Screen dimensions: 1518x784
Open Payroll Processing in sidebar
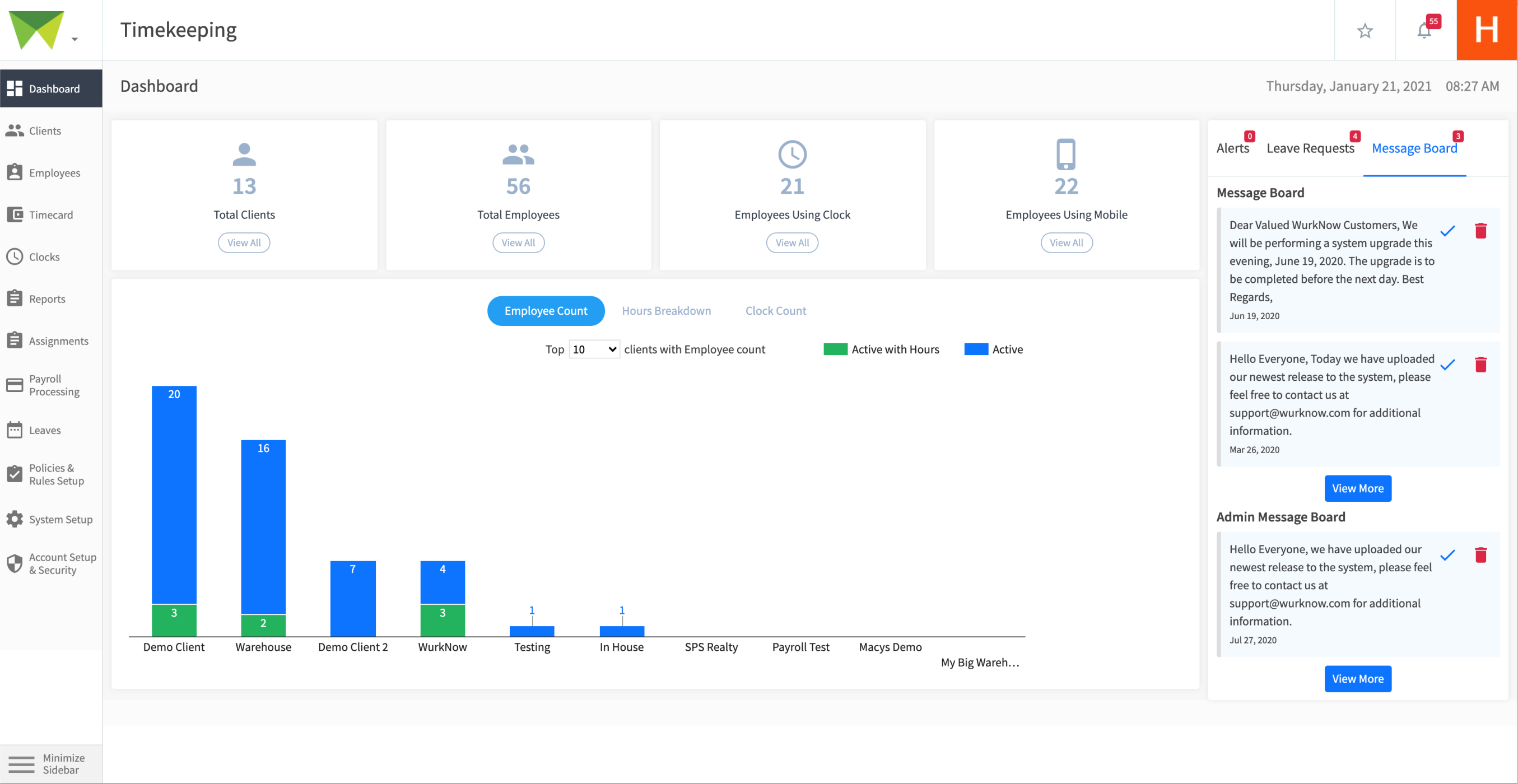click(54, 385)
